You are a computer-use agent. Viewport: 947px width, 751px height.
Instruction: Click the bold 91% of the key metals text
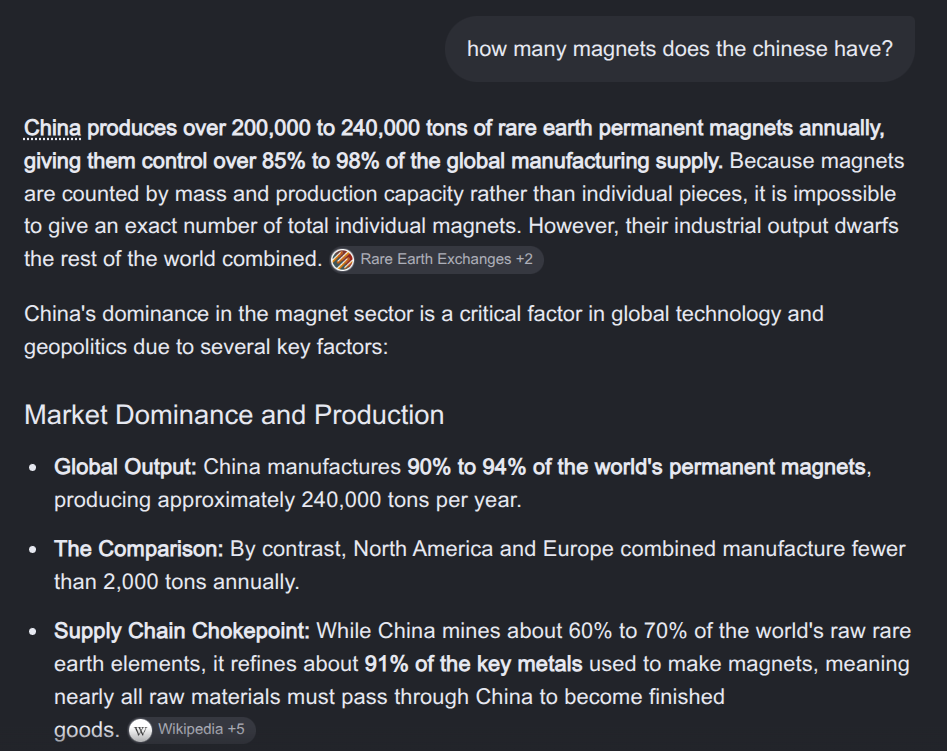click(474, 664)
